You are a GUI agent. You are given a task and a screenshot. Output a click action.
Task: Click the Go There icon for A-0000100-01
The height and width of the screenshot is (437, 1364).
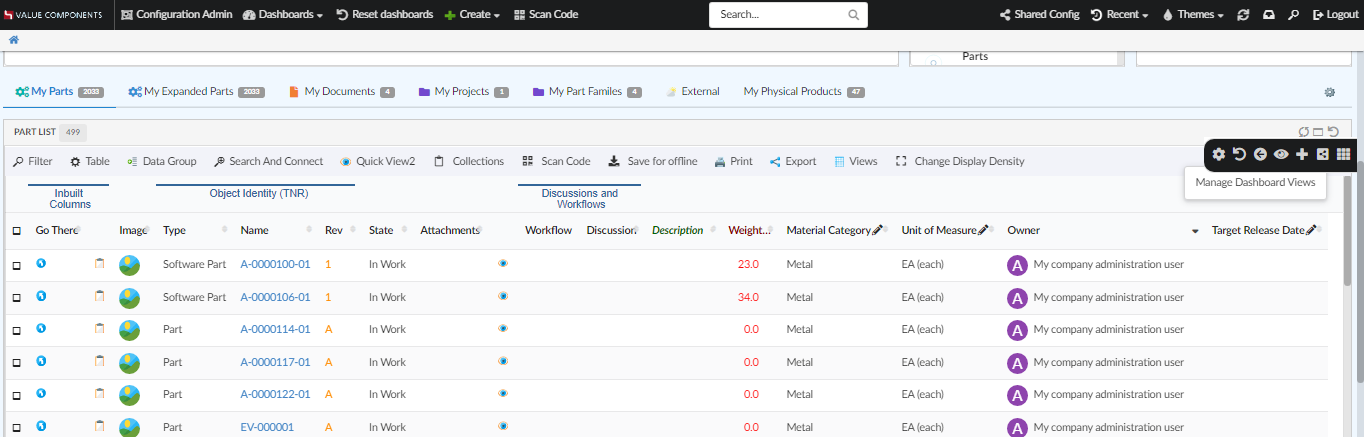click(x=41, y=264)
